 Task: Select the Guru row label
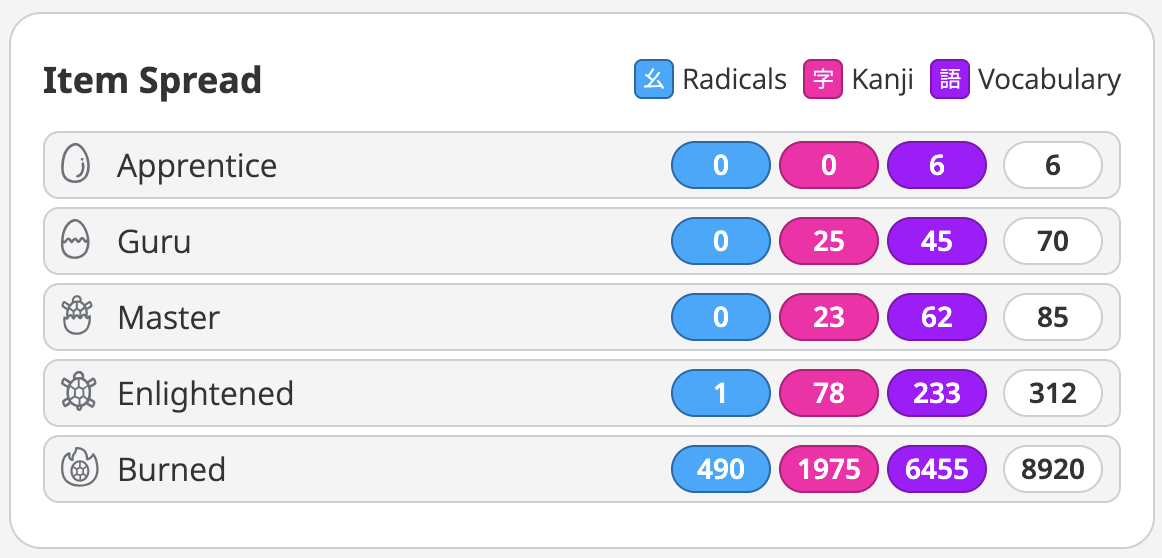[154, 242]
